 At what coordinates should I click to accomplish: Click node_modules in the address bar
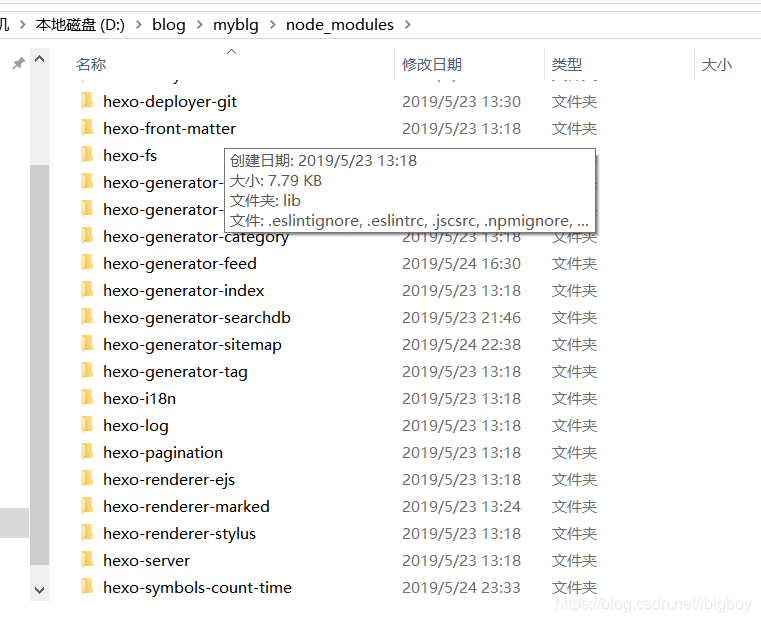(340, 25)
